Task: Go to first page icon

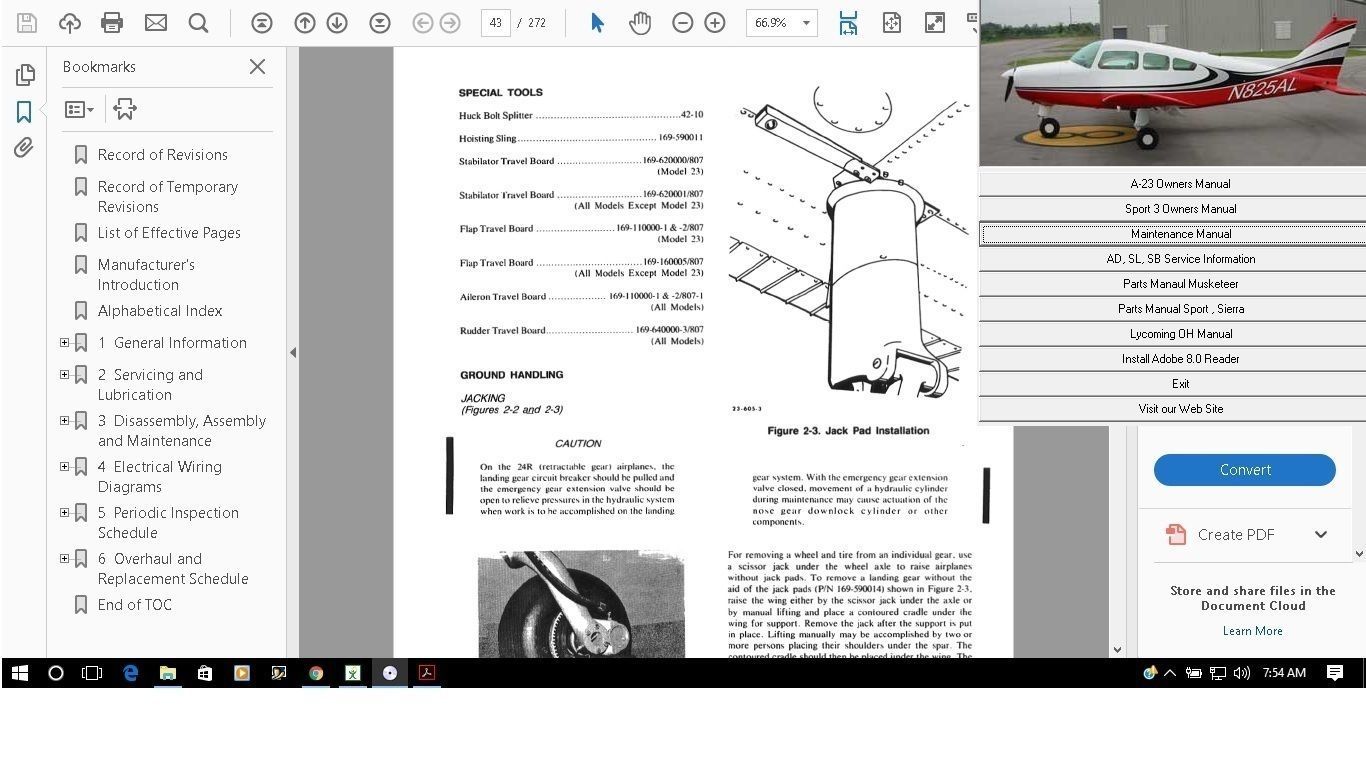Action: (262, 22)
